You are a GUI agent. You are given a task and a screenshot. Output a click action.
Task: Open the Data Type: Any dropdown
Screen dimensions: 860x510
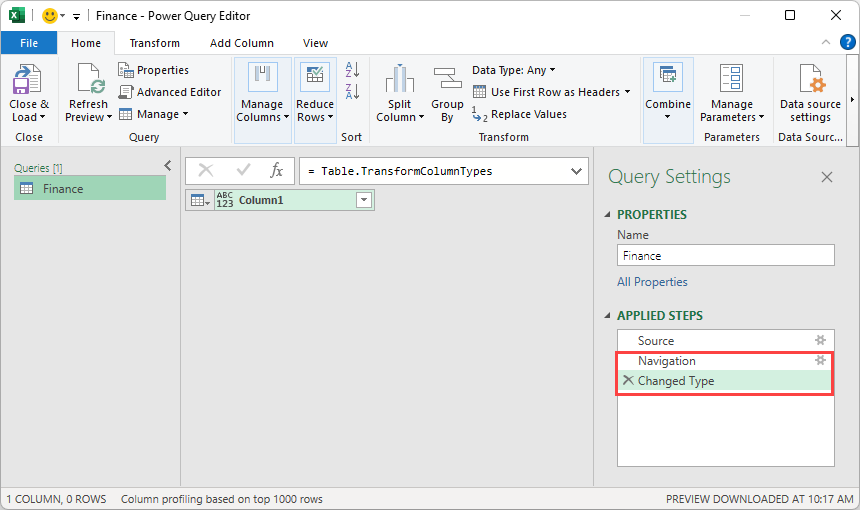click(513, 70)
